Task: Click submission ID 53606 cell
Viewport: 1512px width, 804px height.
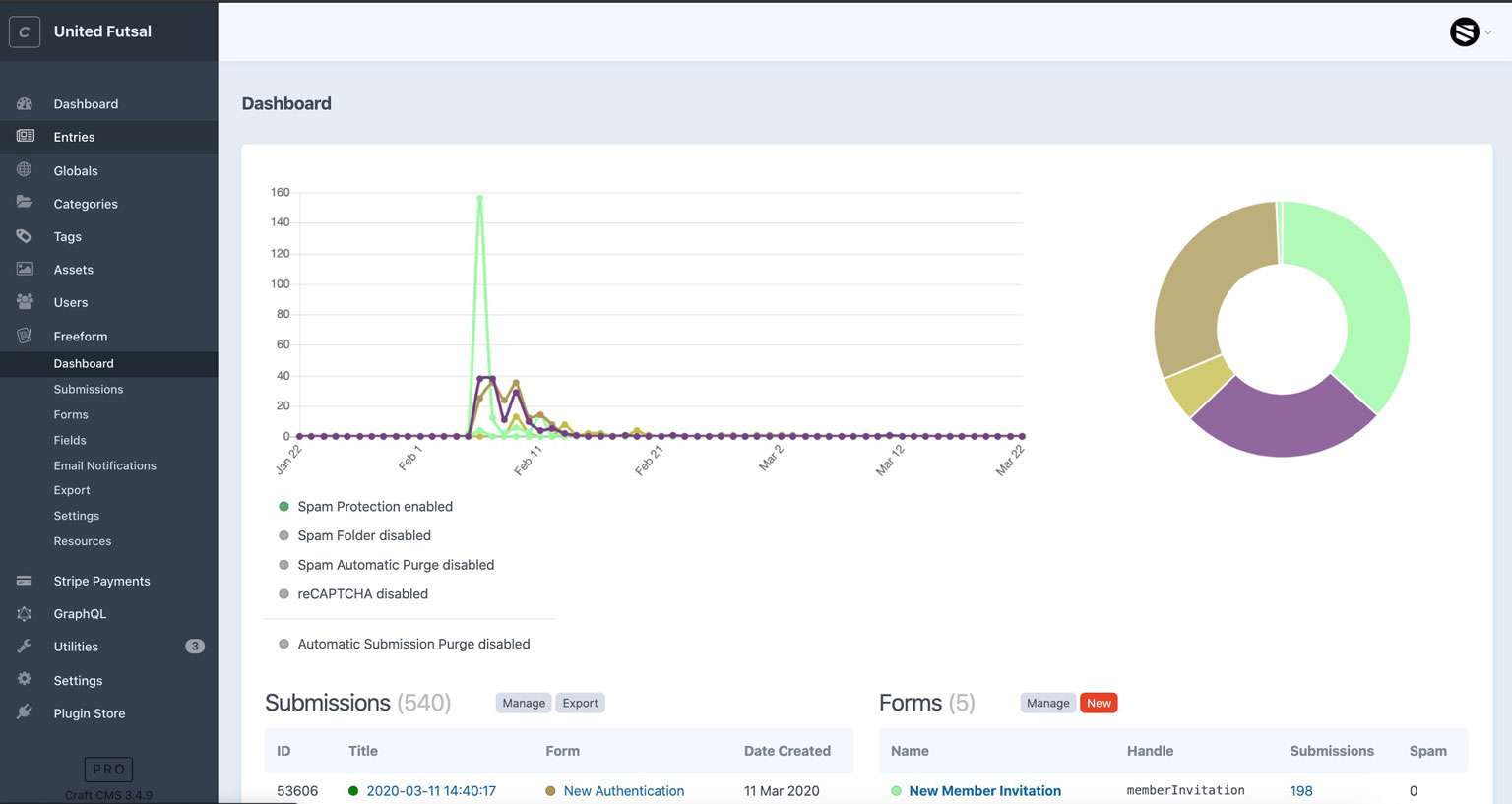Action: pyautogui.click(x=297, y=790)
